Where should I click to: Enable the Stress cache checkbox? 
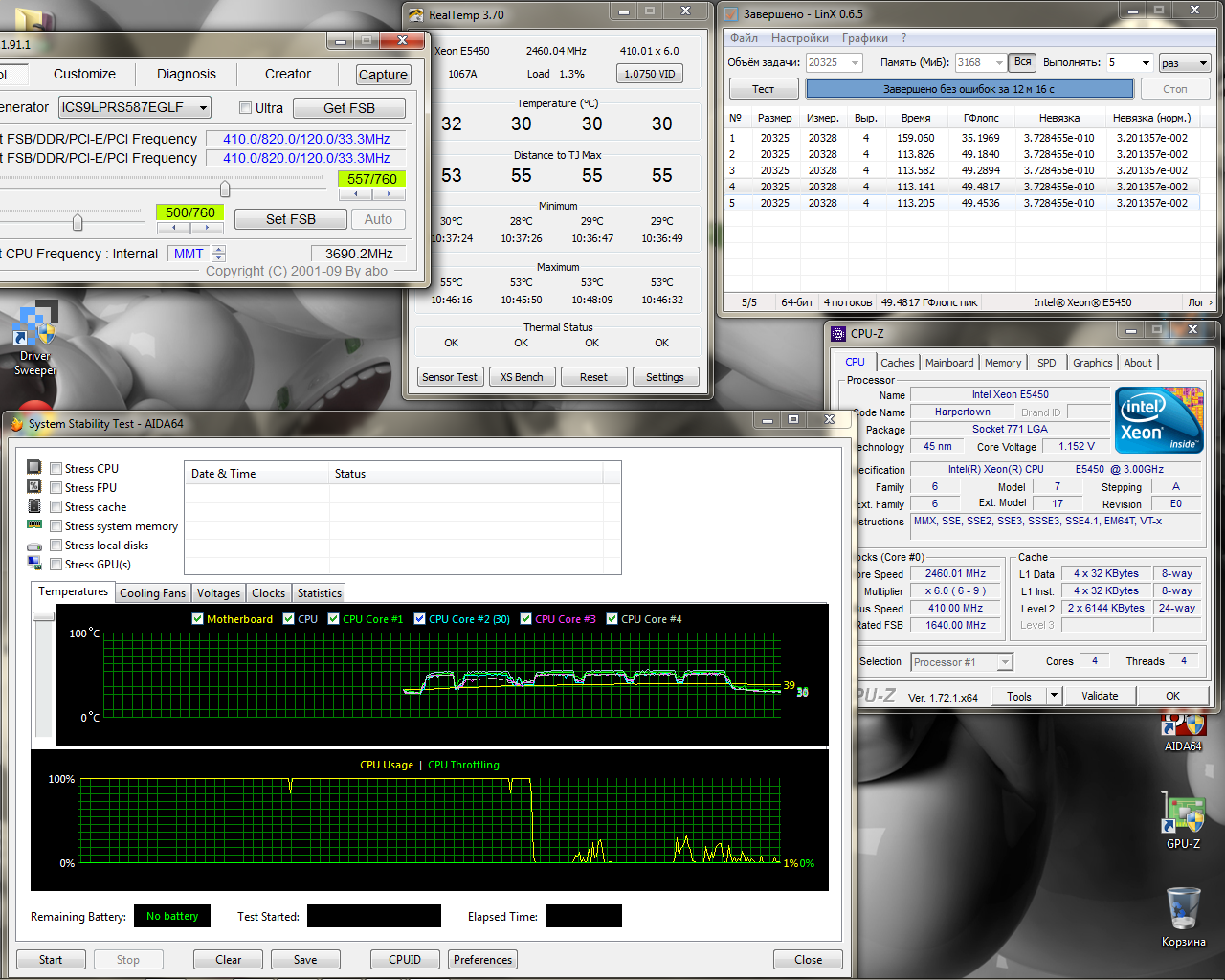pos(56,507)
